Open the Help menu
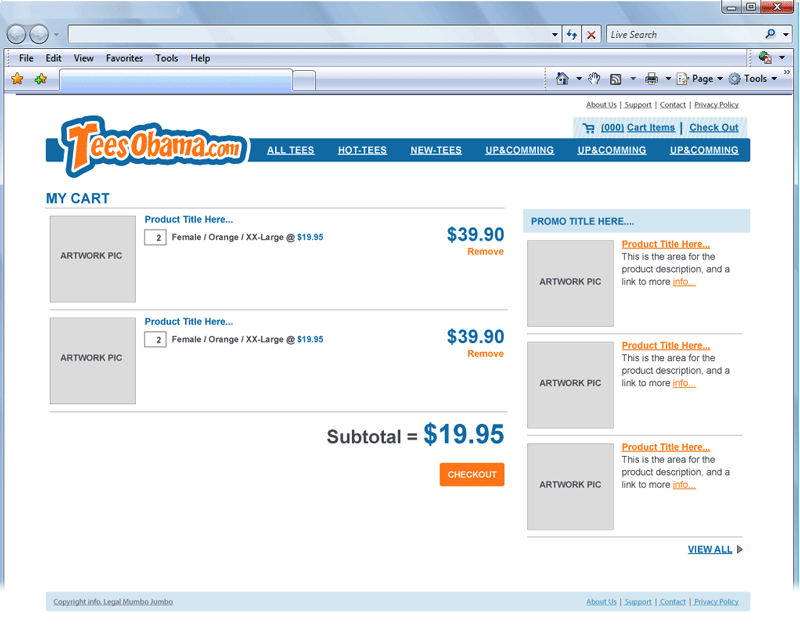 click(200, 58)
